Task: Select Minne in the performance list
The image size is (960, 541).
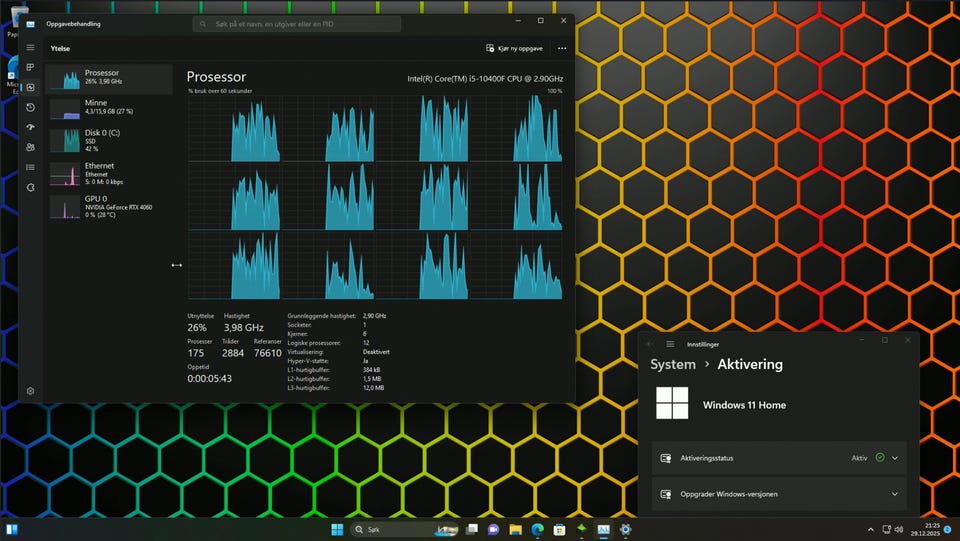Action: tap(108, 107)
